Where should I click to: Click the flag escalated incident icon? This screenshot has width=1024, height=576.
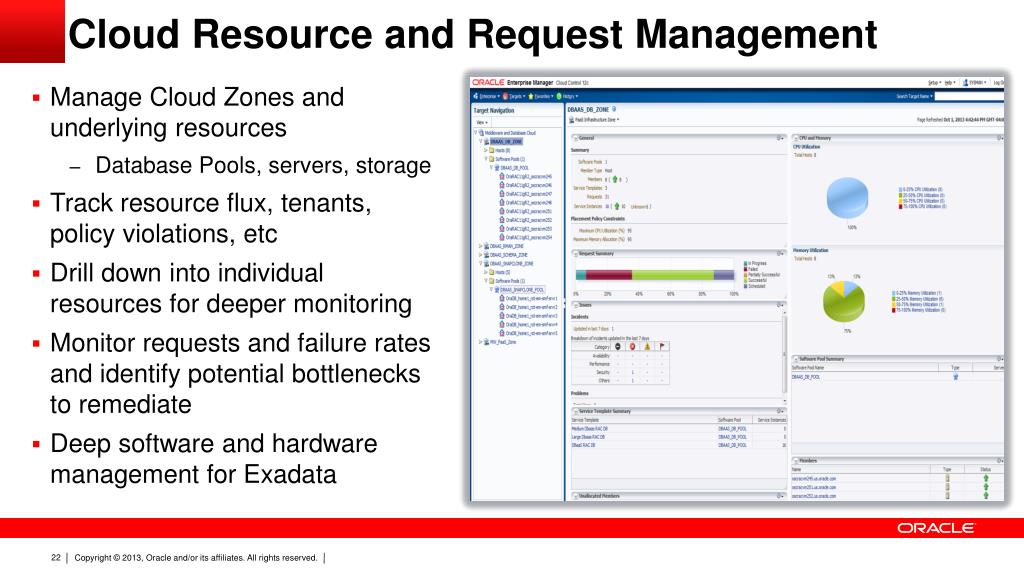point(662,347)
